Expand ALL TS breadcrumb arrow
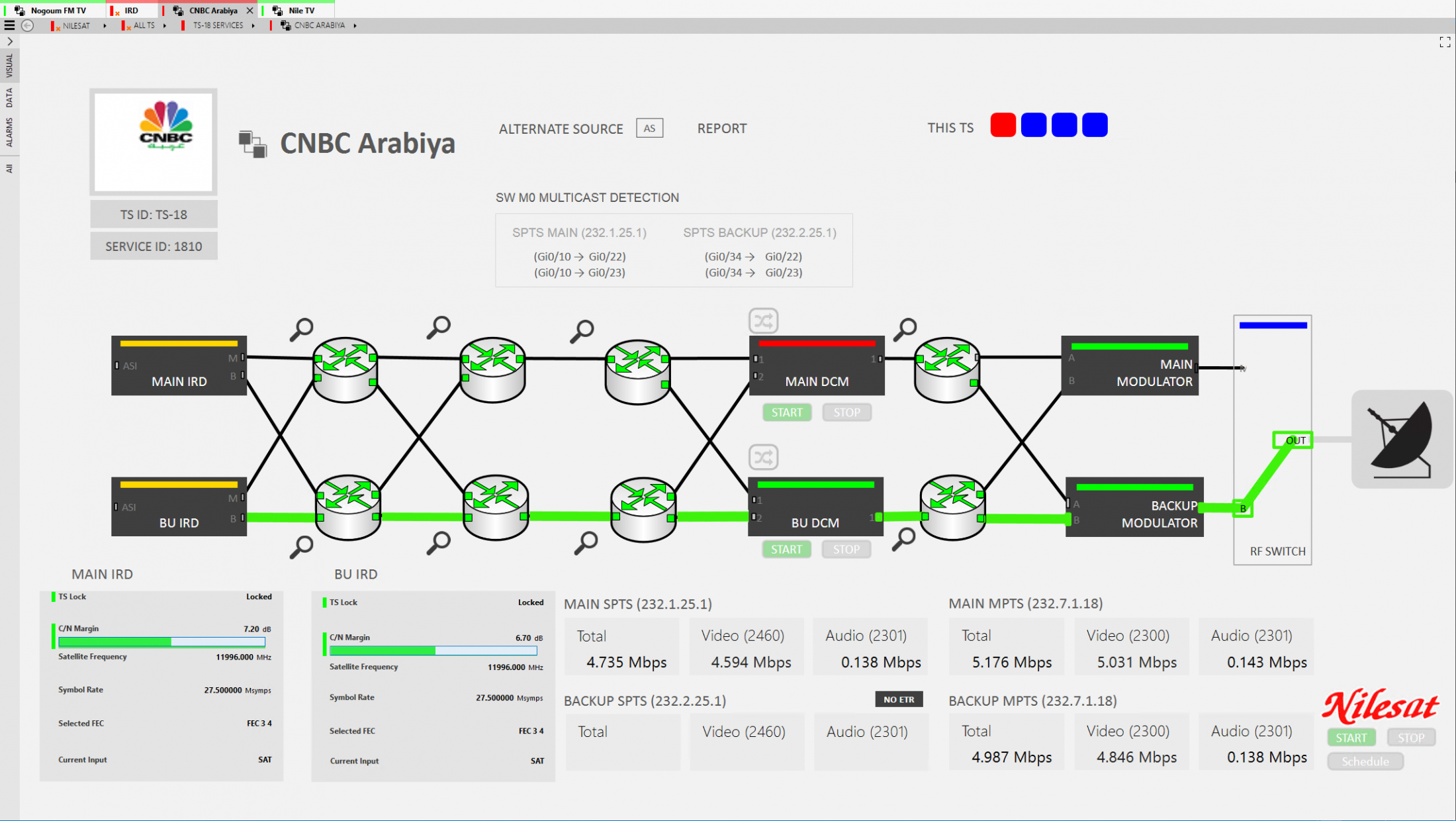 pos(165,26)
